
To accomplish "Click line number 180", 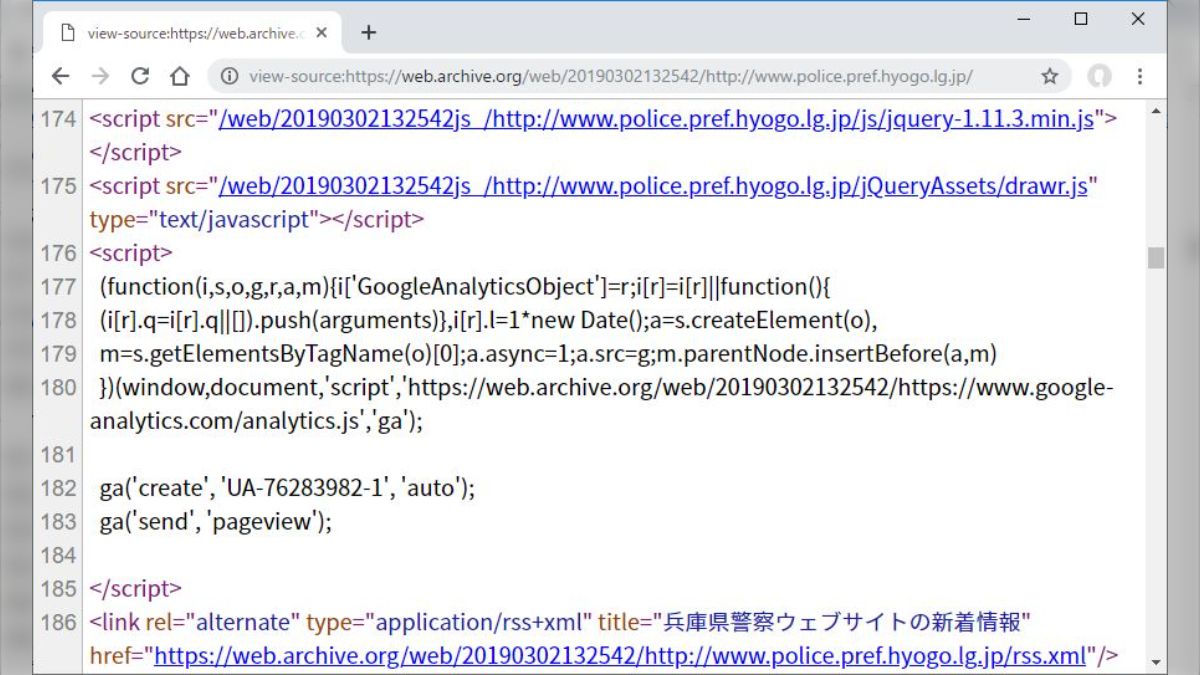I will tap(58, 387).
